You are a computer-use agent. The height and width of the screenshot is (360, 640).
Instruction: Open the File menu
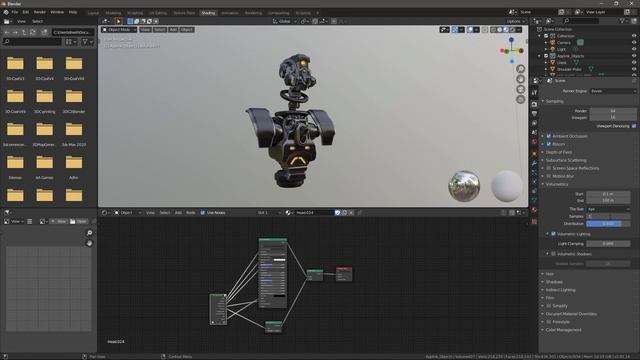(15, 12)
